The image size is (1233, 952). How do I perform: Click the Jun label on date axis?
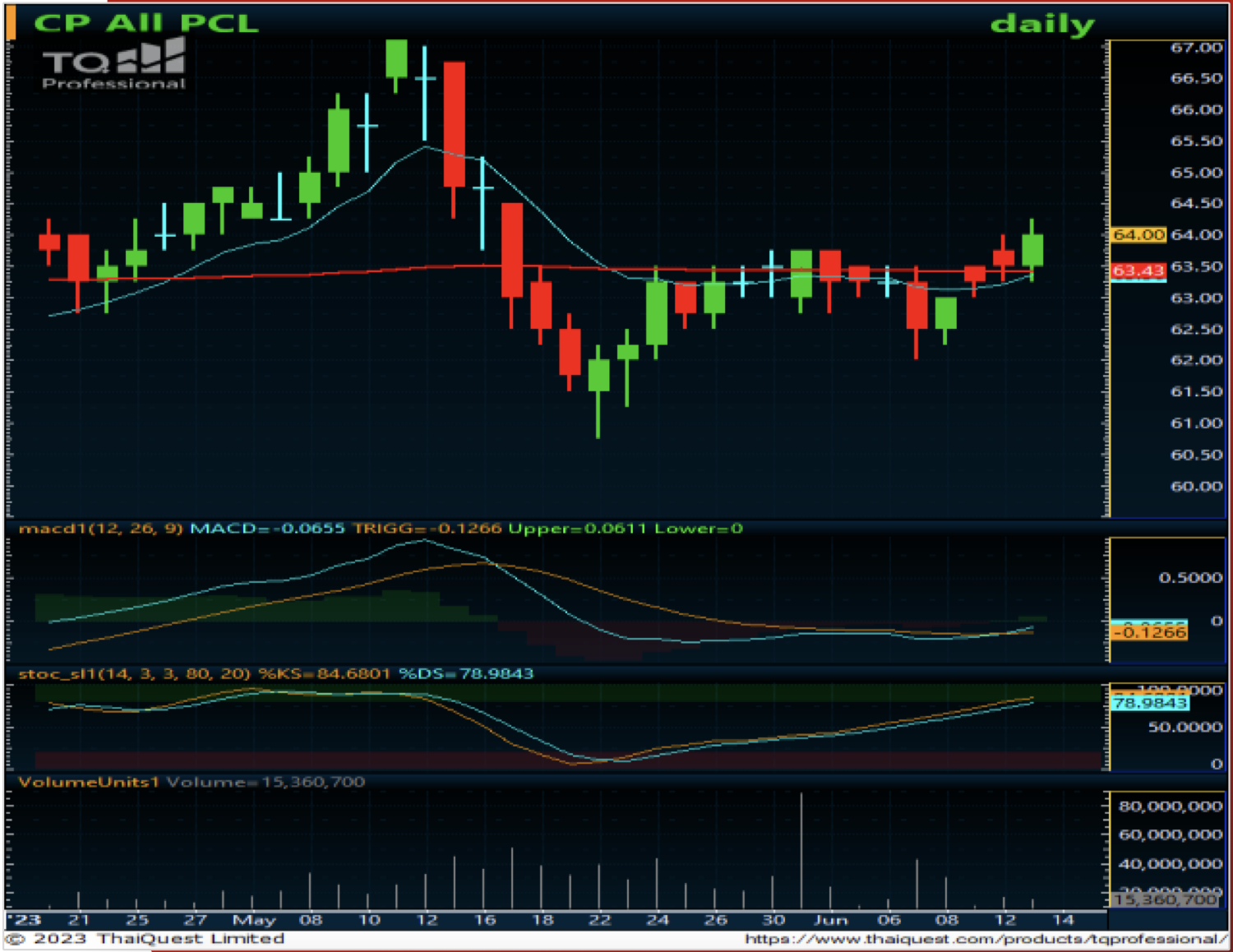click(x=831, y=920)
